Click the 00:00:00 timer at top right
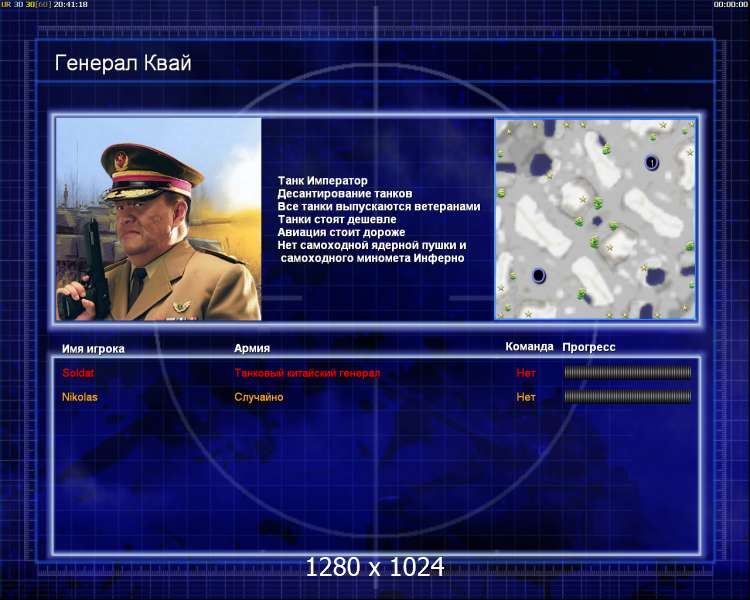This screenshot has height=600, width=750. (730, 4)
